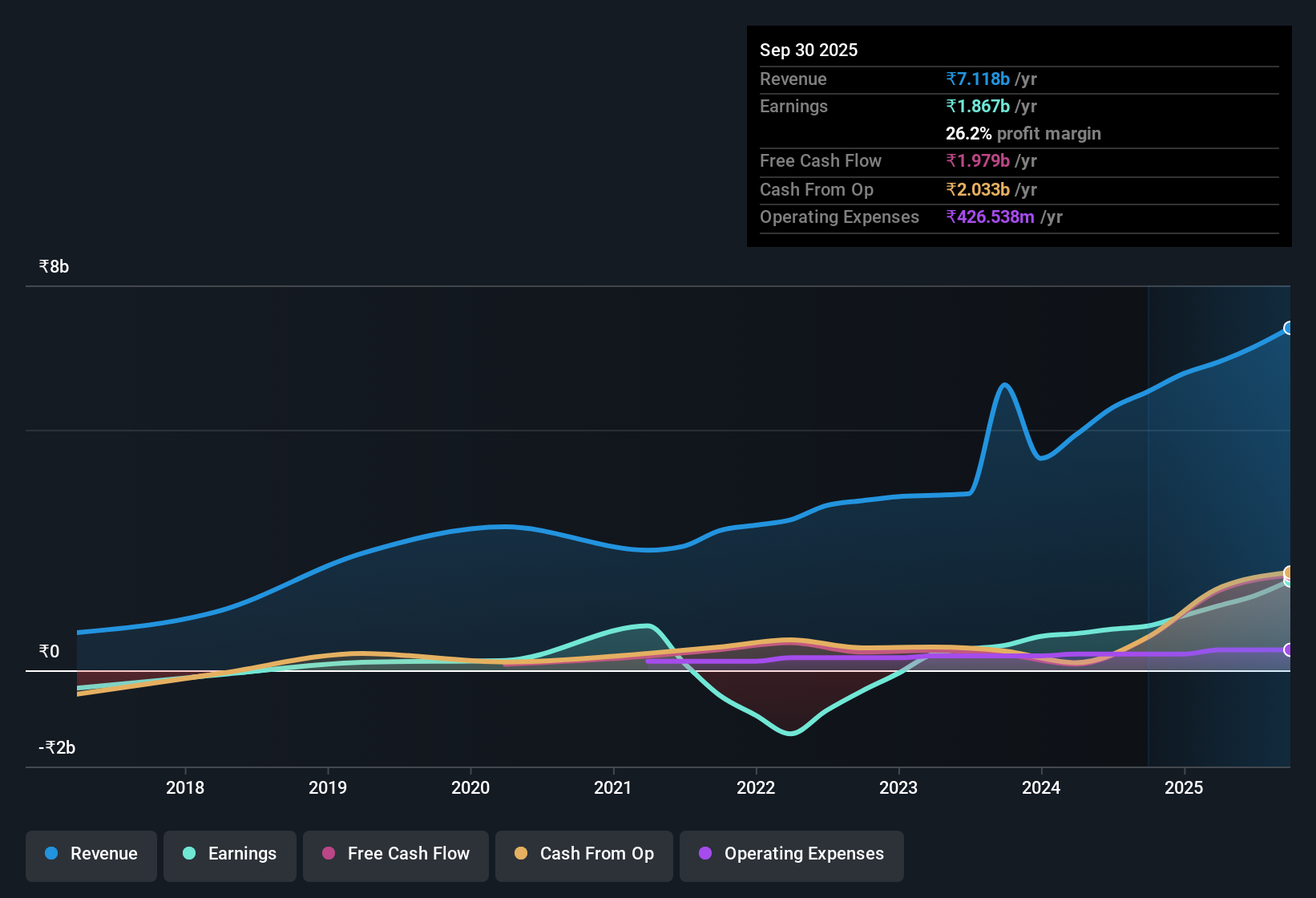Click the 26.2% profit margin text
This screenshot has width=1316, height=898.
point(1023,134)
